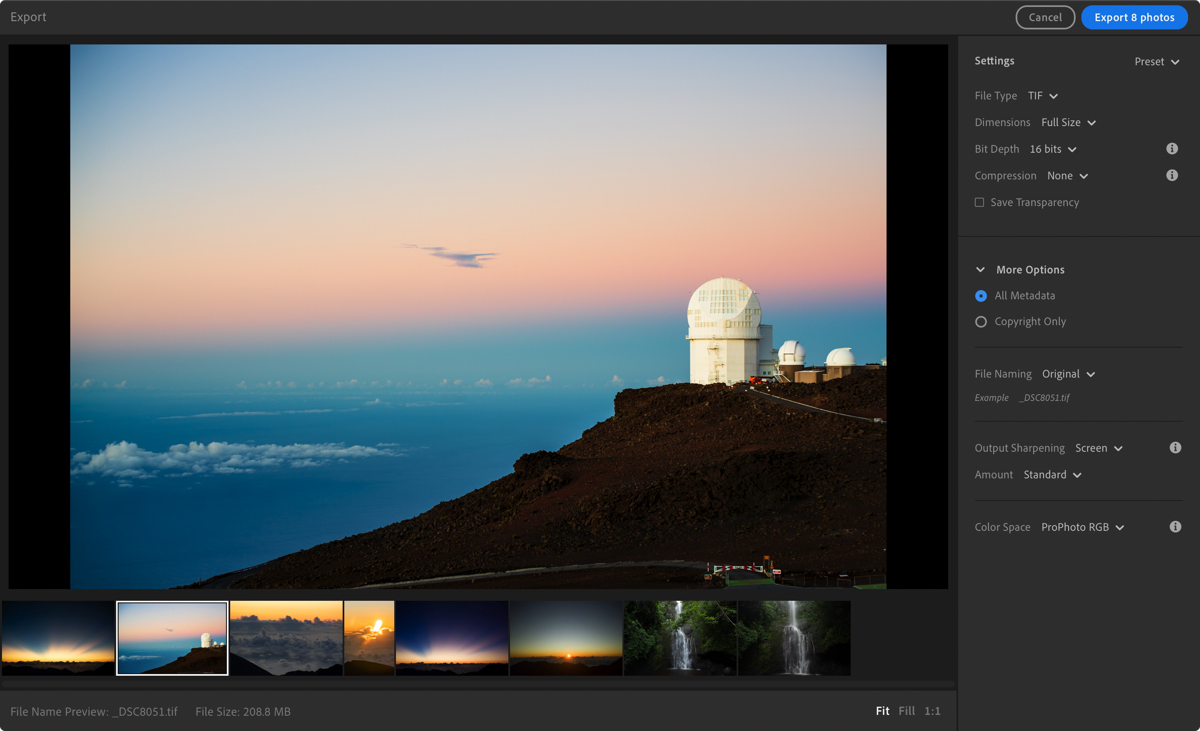Open the Dimensions Full Size dropdown
Image resolution: width=1200 pixels, height=731 pixels.
pyautogui.click(x=1069, y=123)
